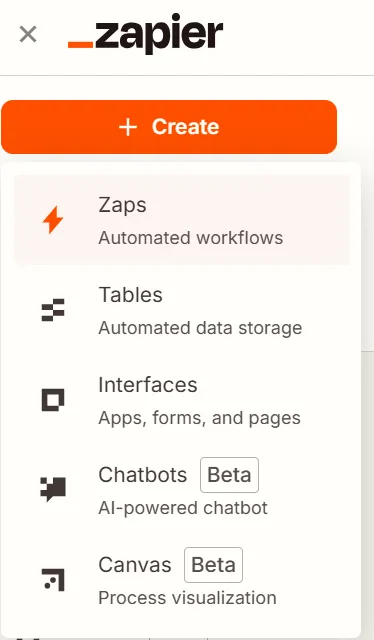374x640 pixels.
Task: Choose Tables from the Create menu
Action: coord(182,311)
